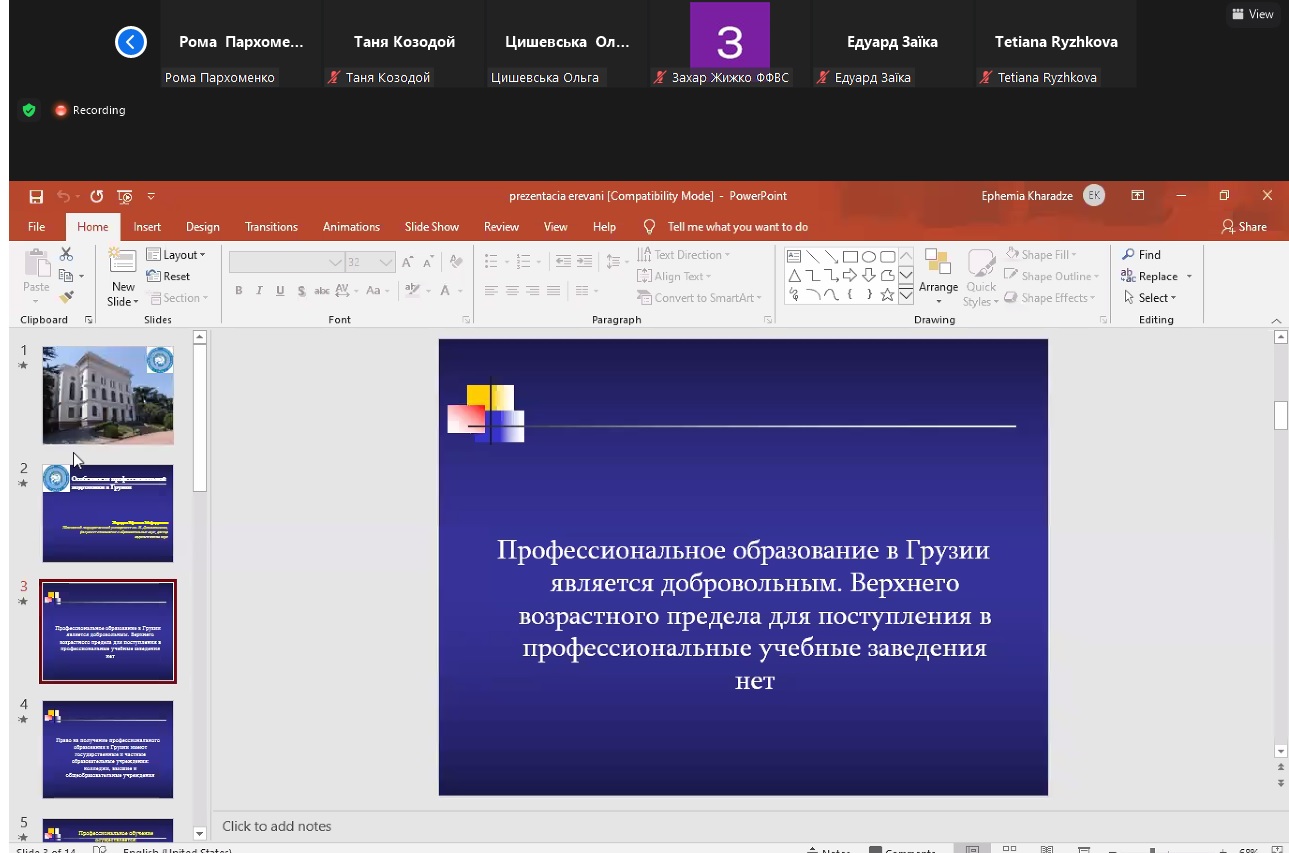Toggle underline formatting
The width and height of the screenshot is (1289, 853).
pos(280,291)
